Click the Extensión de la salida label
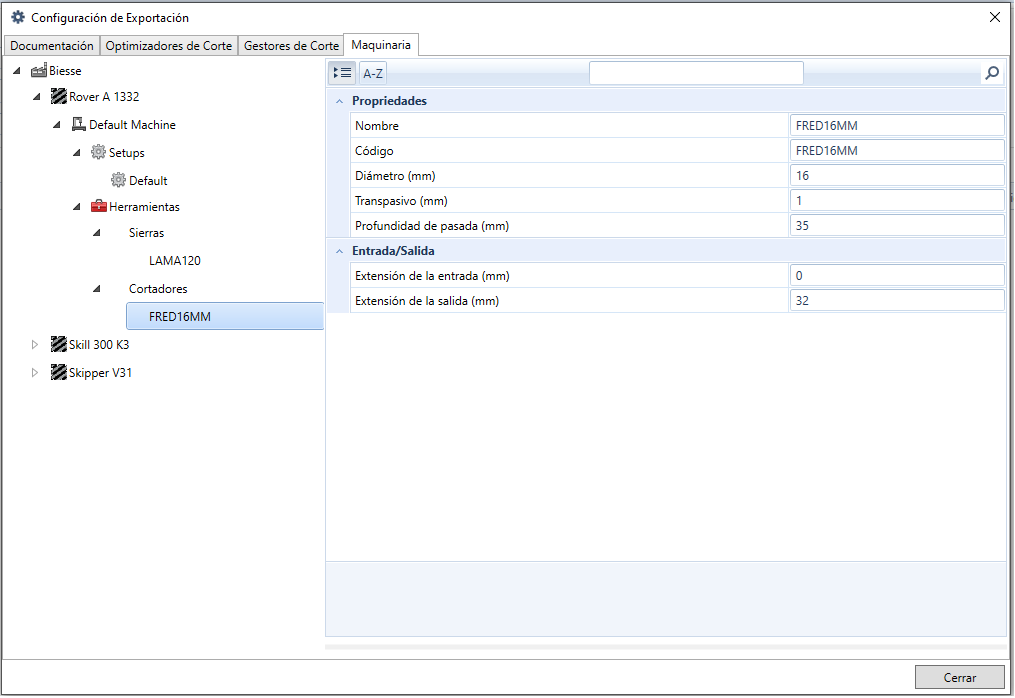This screenshot has height=698, width=1015. click(427, 300)
